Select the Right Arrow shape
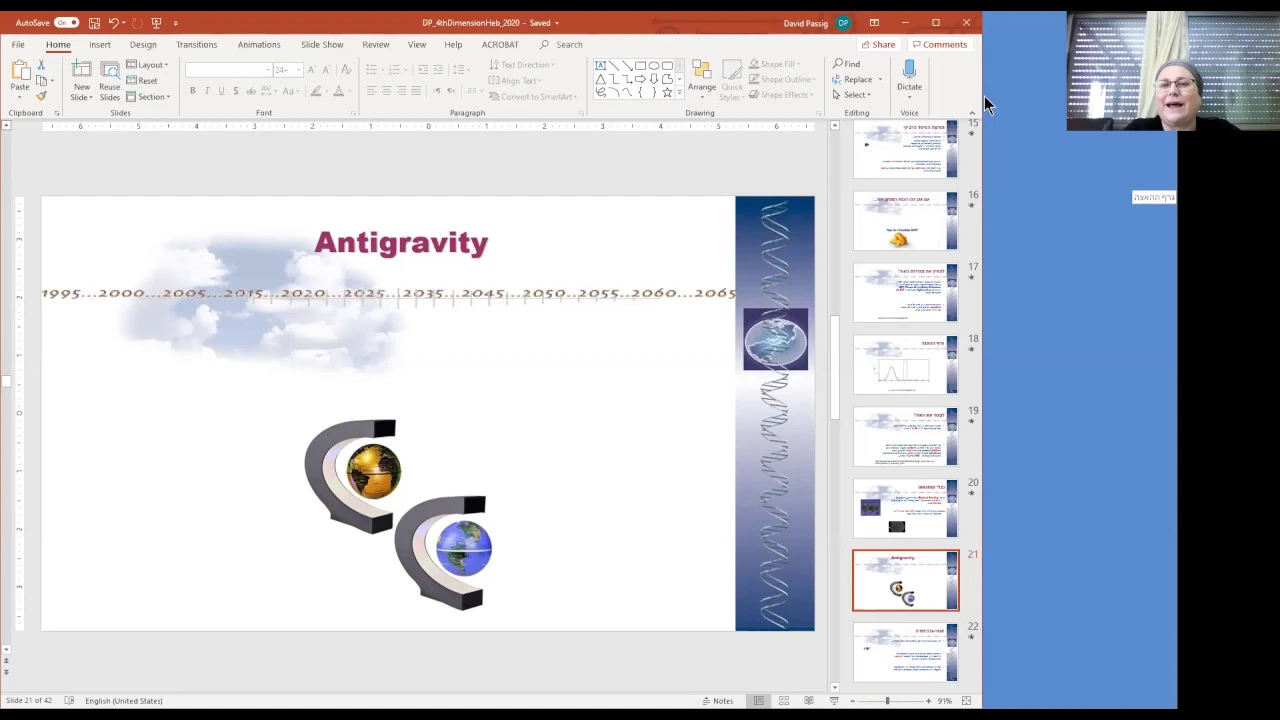 coord(640,79)
